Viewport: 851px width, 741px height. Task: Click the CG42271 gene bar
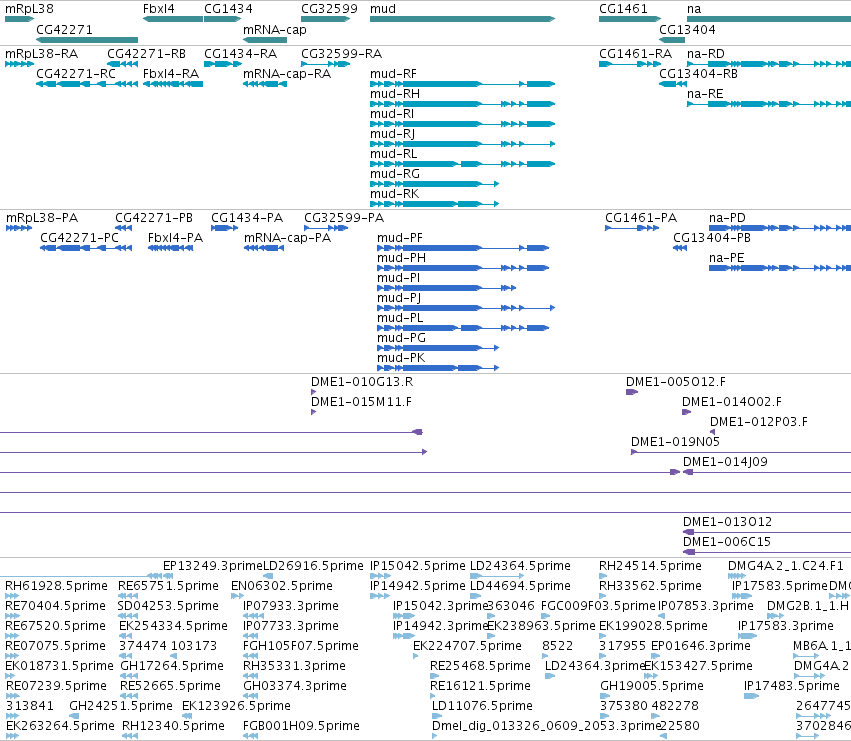pyautogui.click(x=87, y=40)
